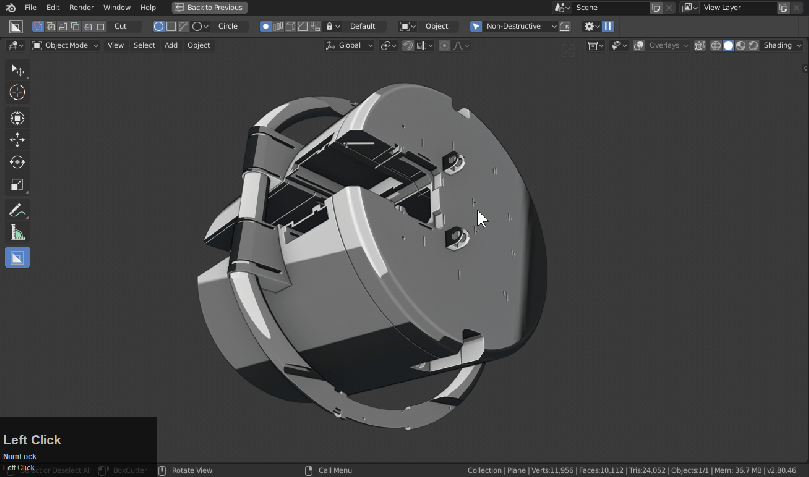809x477 pixels.
Task: Select the Circle shape icon
Action: [x=158, y=26]
